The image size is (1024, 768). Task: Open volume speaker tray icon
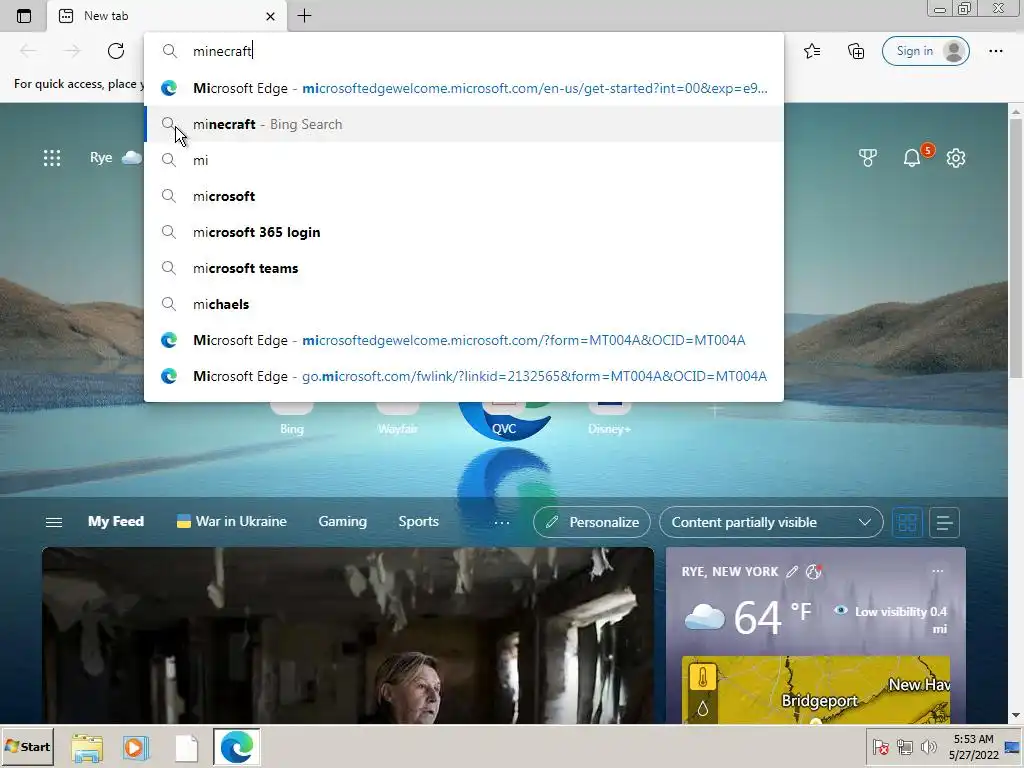[928, 746]
